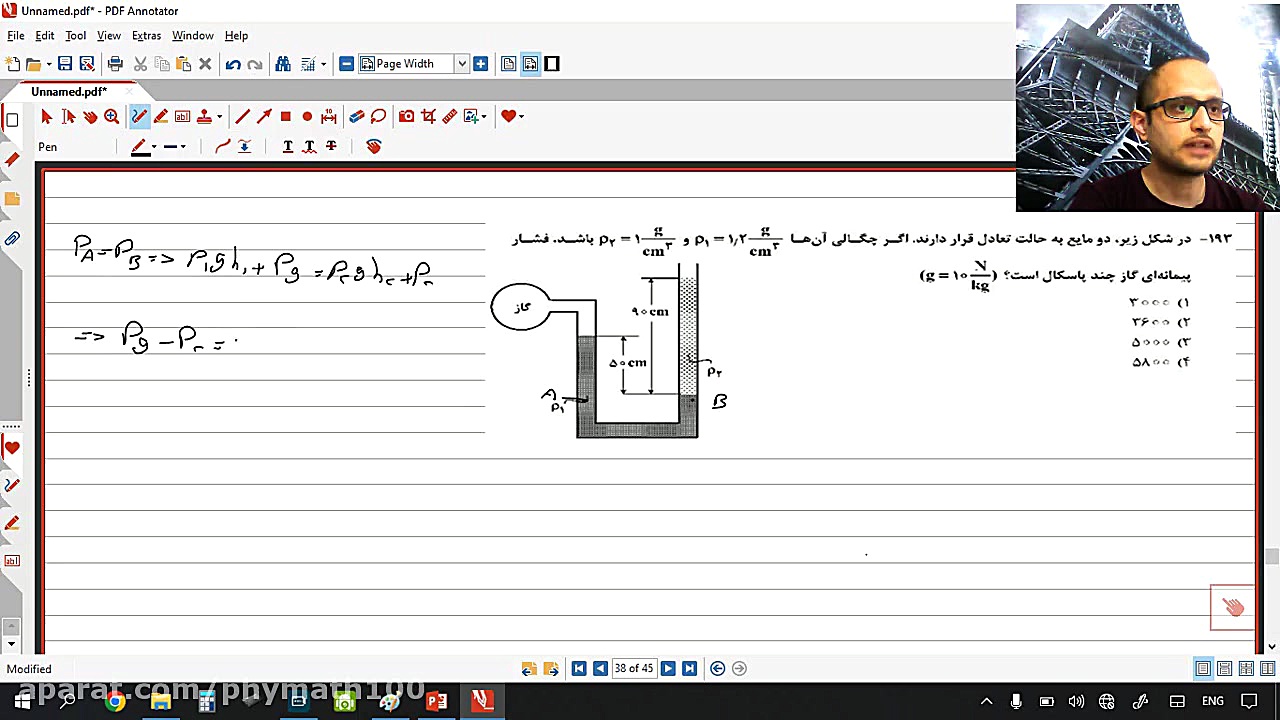Open the Page Width zoom dropdown
The width and height of the screenshot is (1280, 720).
point(462,64)
